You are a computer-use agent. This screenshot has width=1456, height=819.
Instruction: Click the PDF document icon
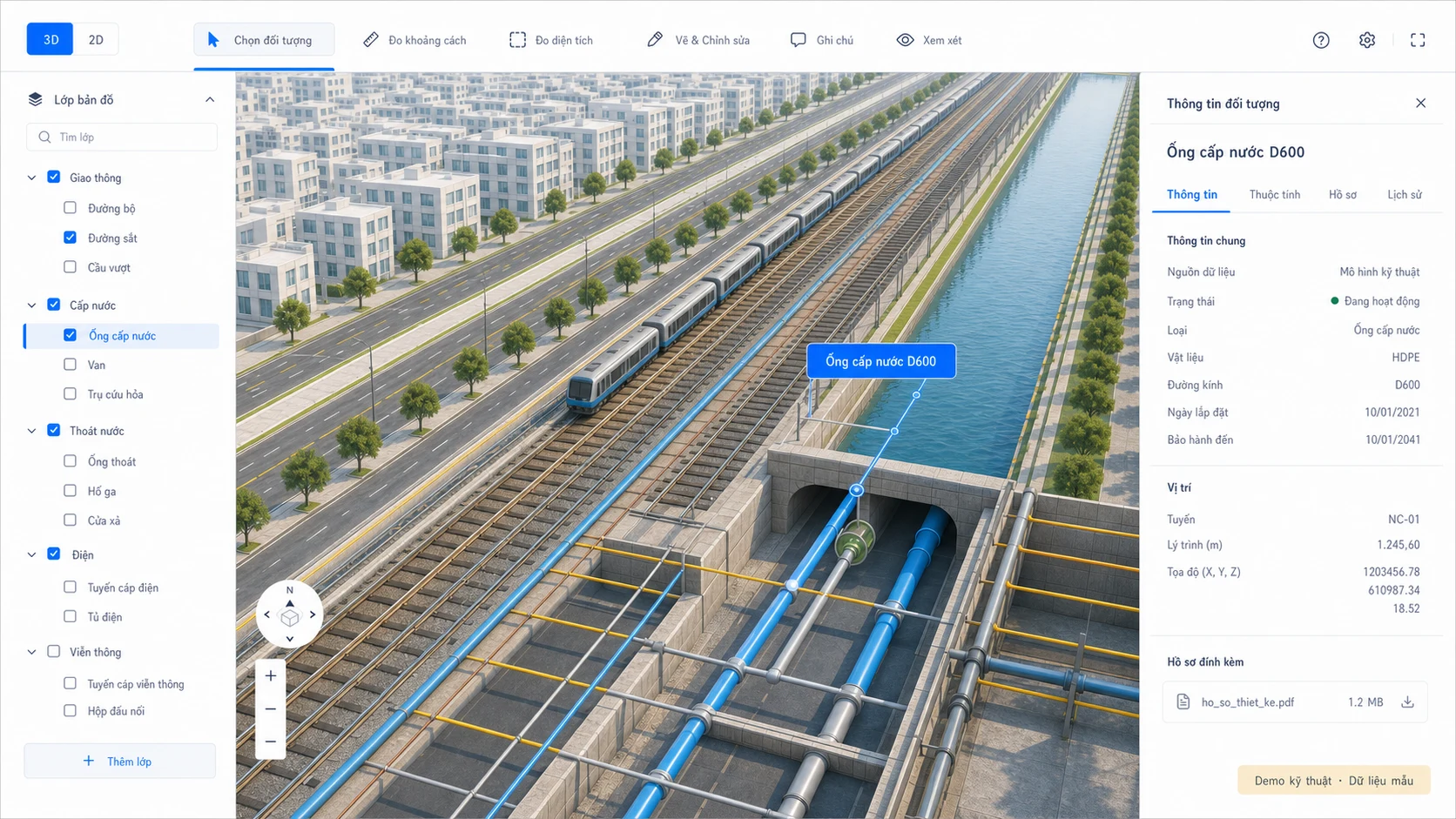coord(1183,702)
